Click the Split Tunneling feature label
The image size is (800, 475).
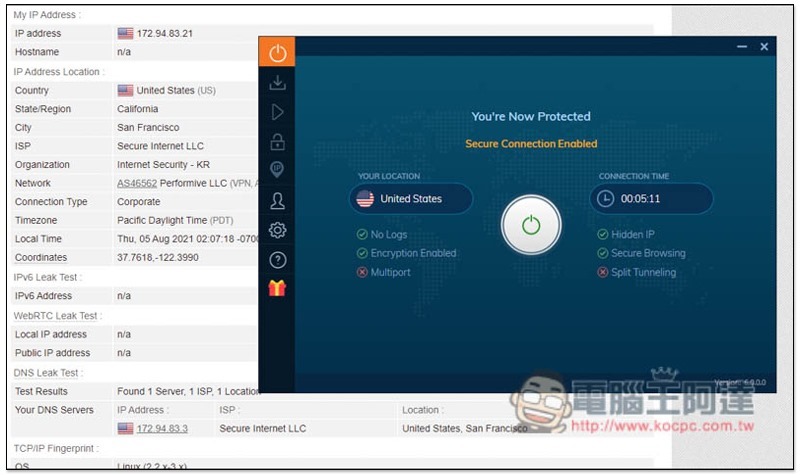643,272
